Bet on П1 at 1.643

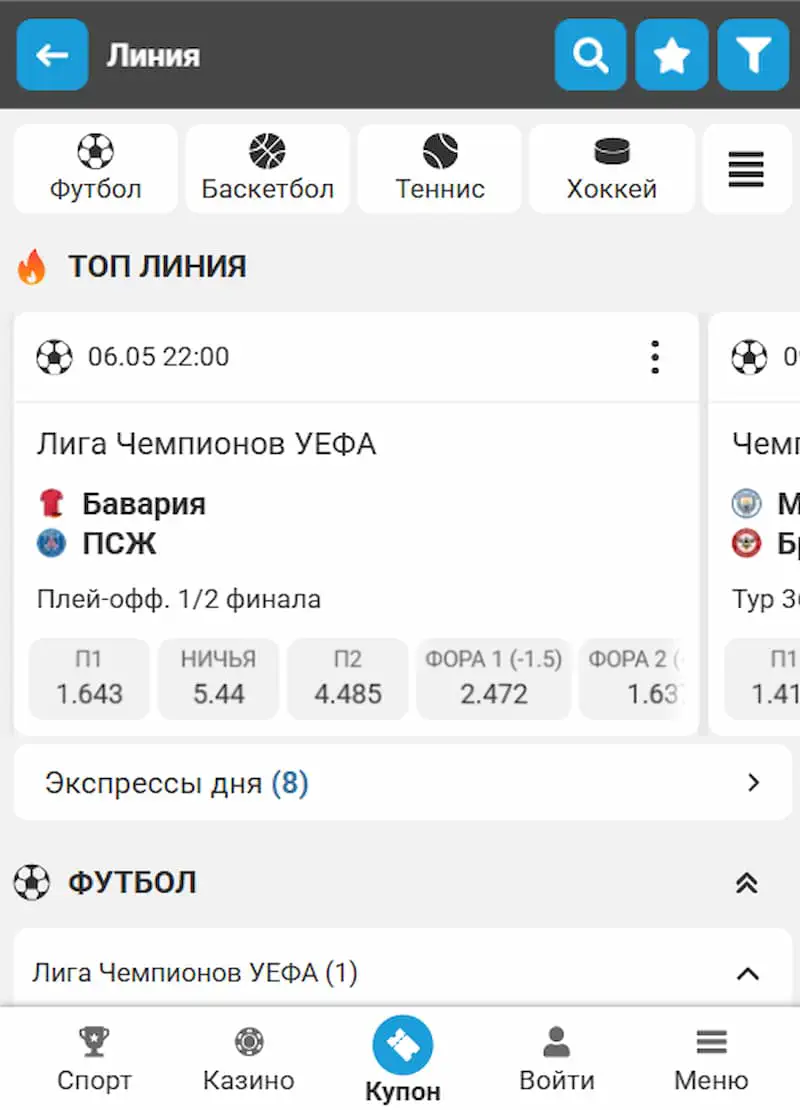[89, 678]
